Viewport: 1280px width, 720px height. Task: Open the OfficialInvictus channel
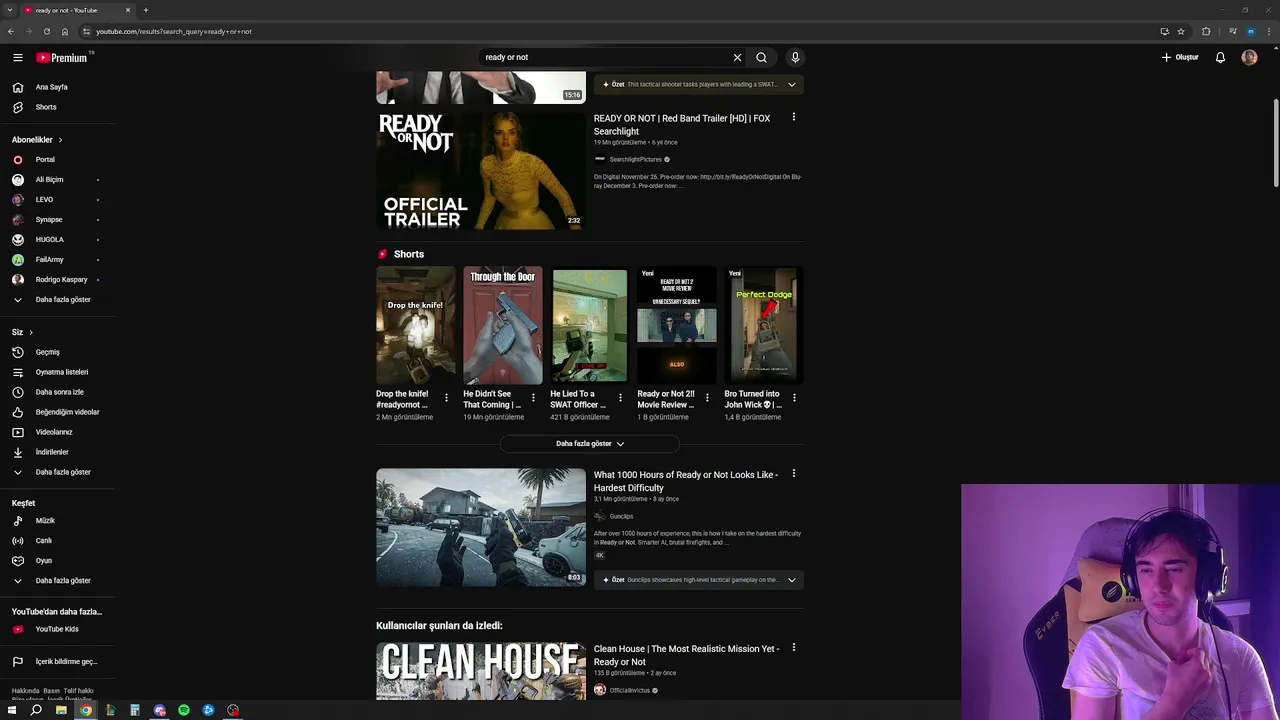[x=630, y=690]
